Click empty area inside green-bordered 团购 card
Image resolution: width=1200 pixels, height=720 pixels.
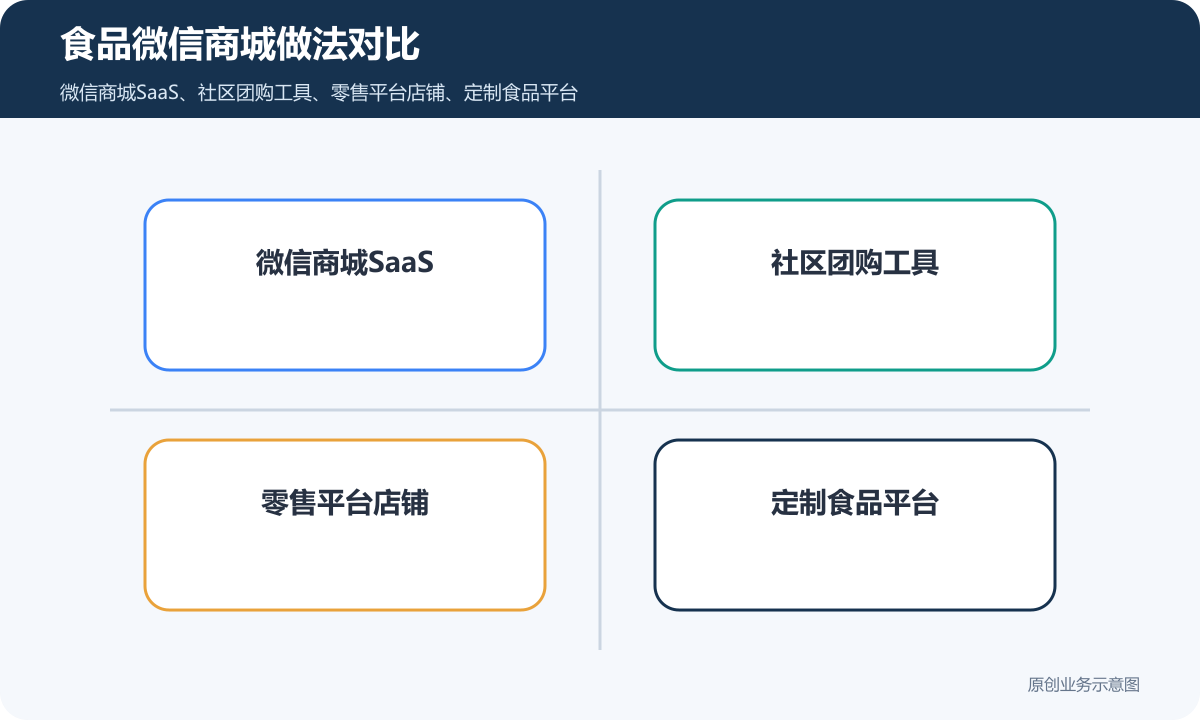point(855,325)
